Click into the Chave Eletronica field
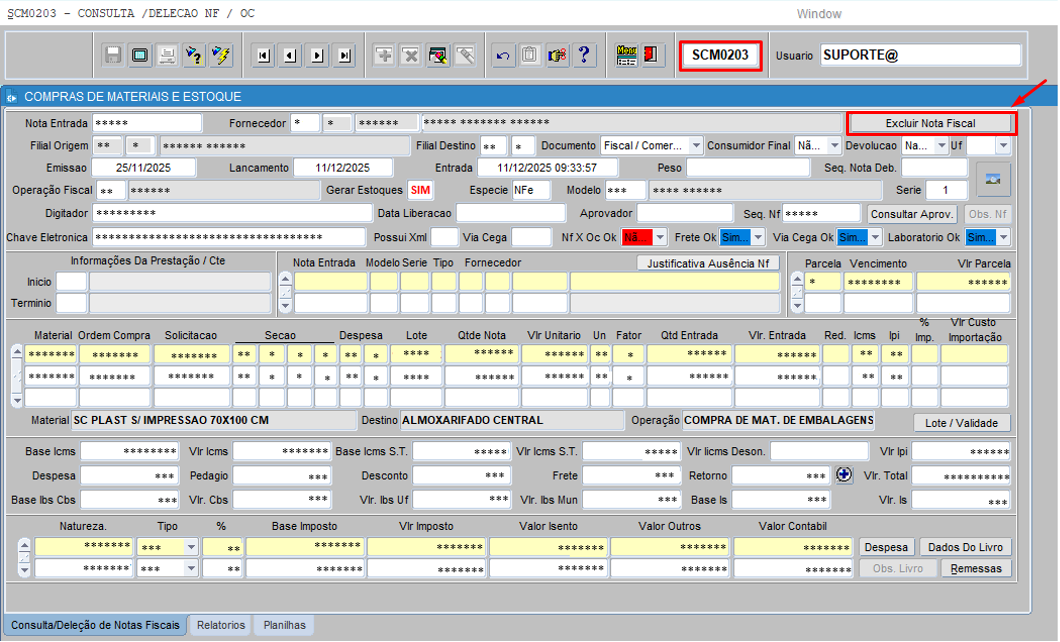This screenshot has width=1060, height=642. click(229, 237)
